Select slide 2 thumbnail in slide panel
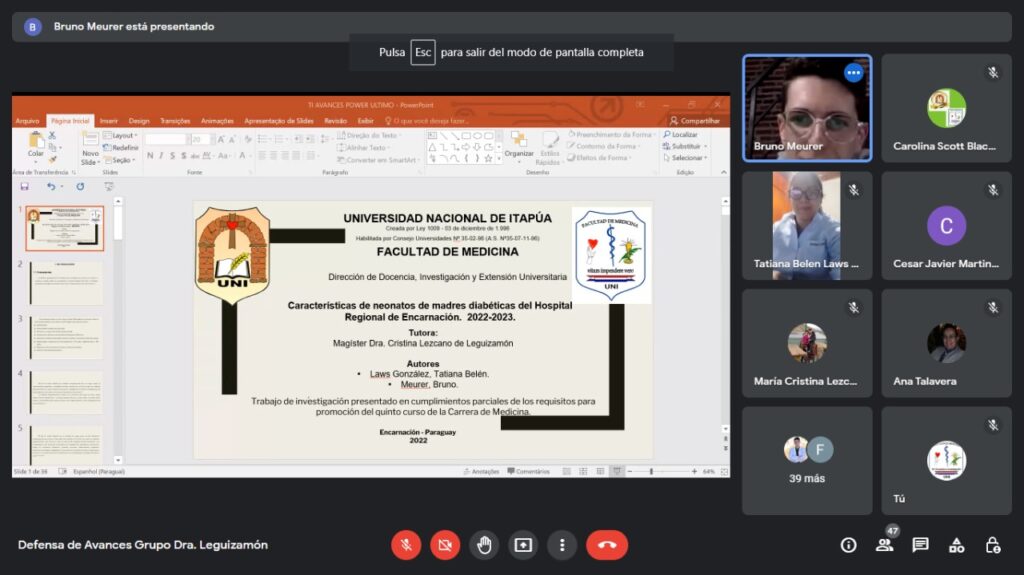Viewport: 1024px width, 575px height. tap(65, 283)
